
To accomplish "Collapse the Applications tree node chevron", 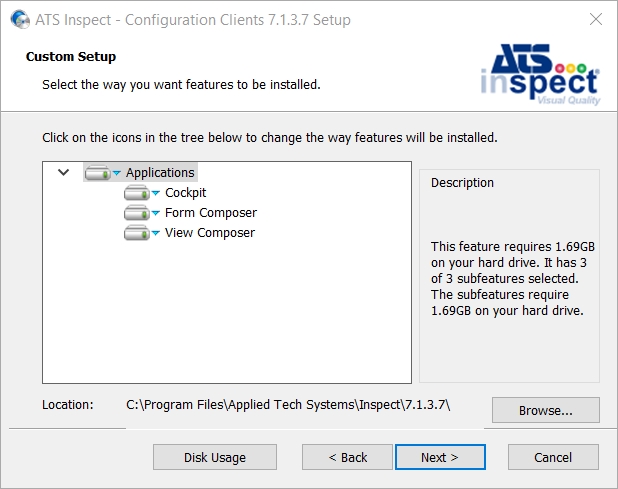I will point(63,172).
